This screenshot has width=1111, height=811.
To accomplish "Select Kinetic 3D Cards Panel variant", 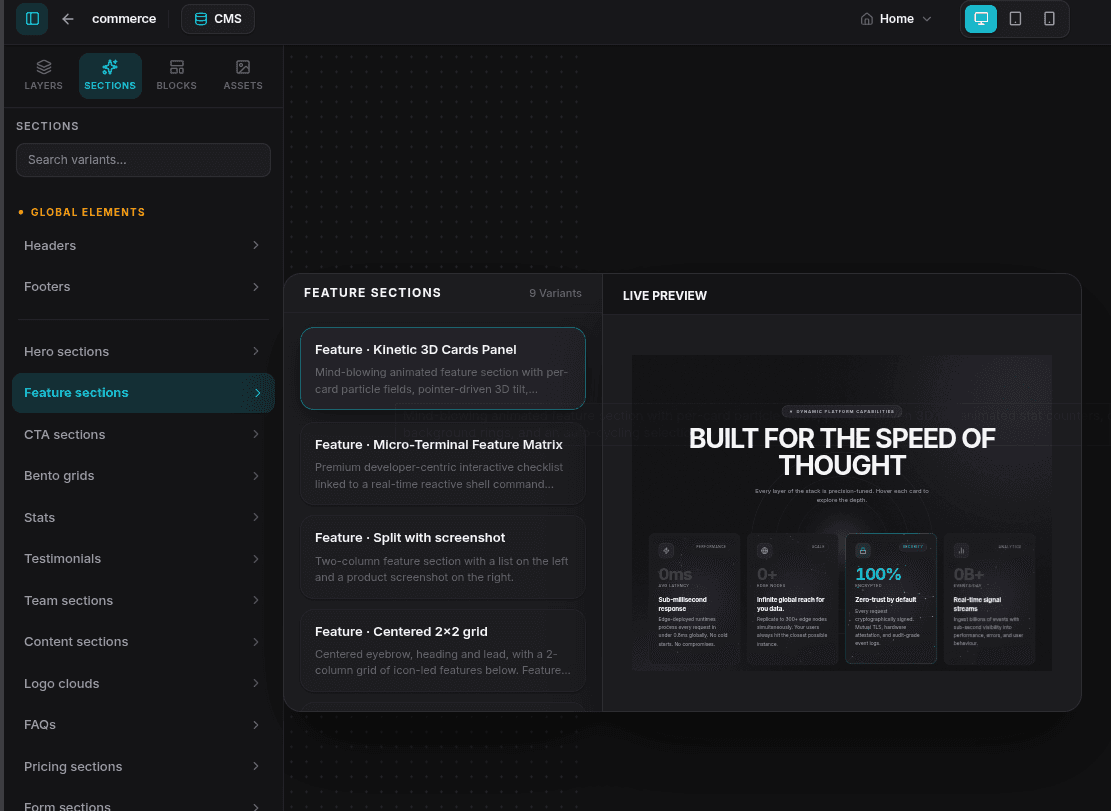I will click(x=443, y=368).
